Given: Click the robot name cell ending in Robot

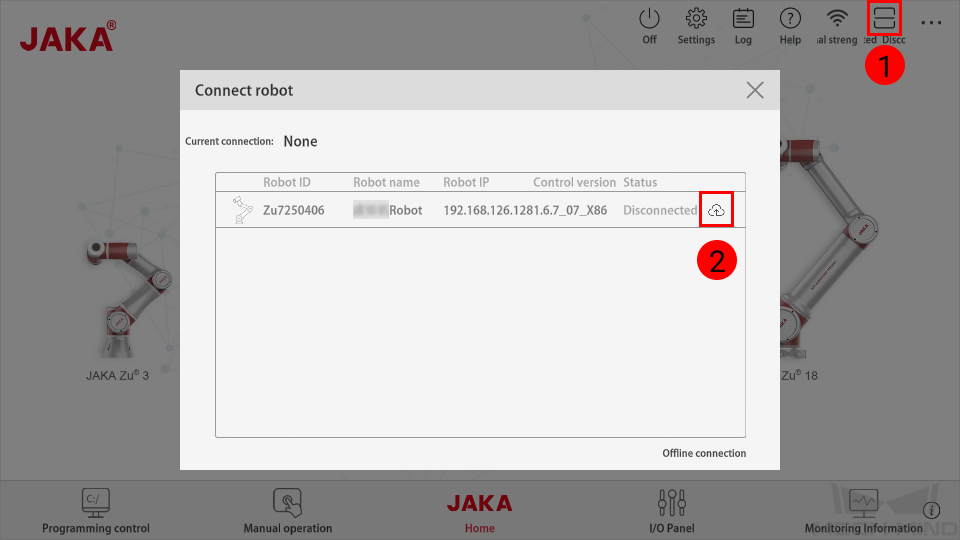Looking at the screenshot, I should (x=388, y=210).
